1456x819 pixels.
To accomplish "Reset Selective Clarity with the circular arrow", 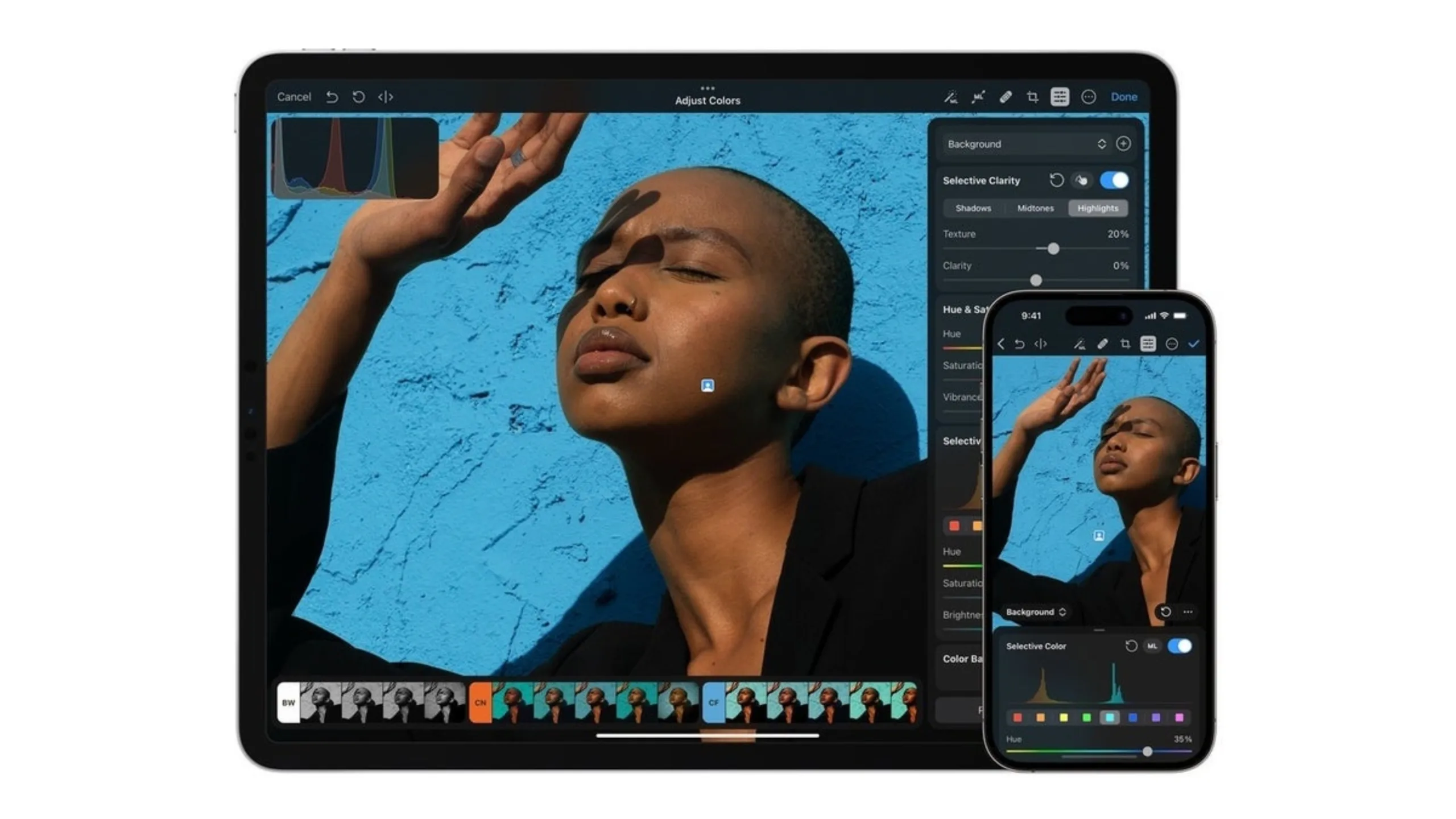I will (1056, 180).
